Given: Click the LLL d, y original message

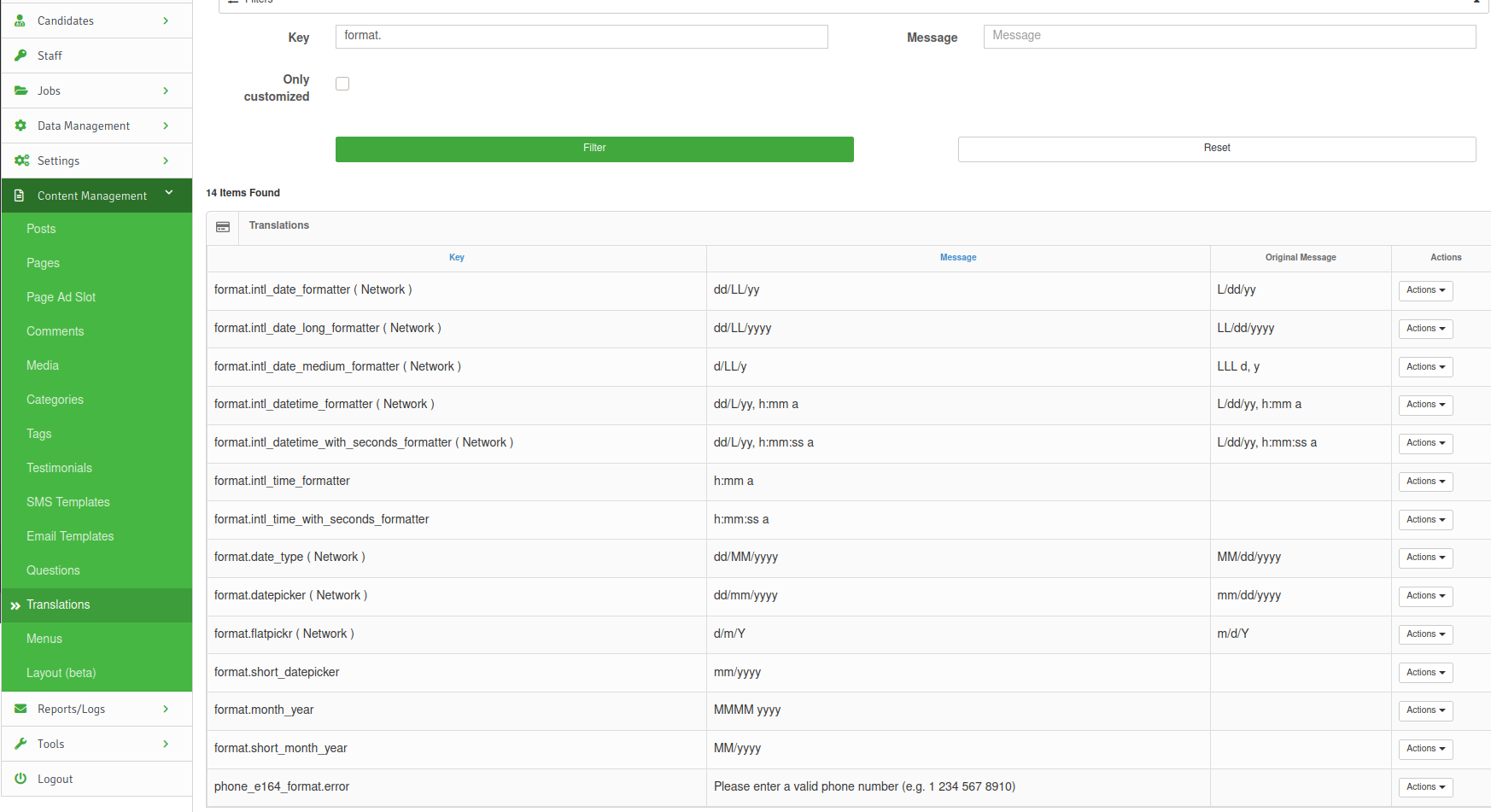Looking at the screenshot, I should [1238, 366].
